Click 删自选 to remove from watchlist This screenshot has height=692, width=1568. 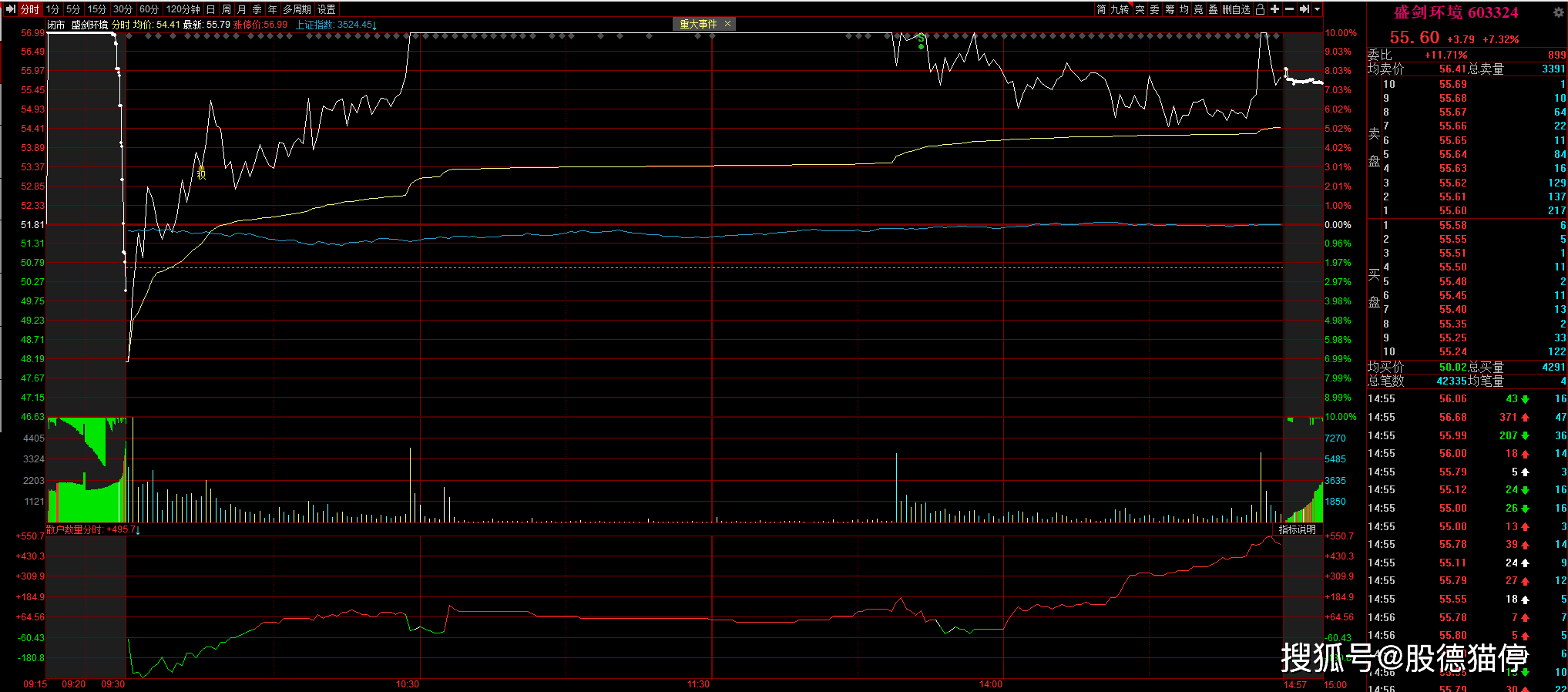tap(1237, 9)
